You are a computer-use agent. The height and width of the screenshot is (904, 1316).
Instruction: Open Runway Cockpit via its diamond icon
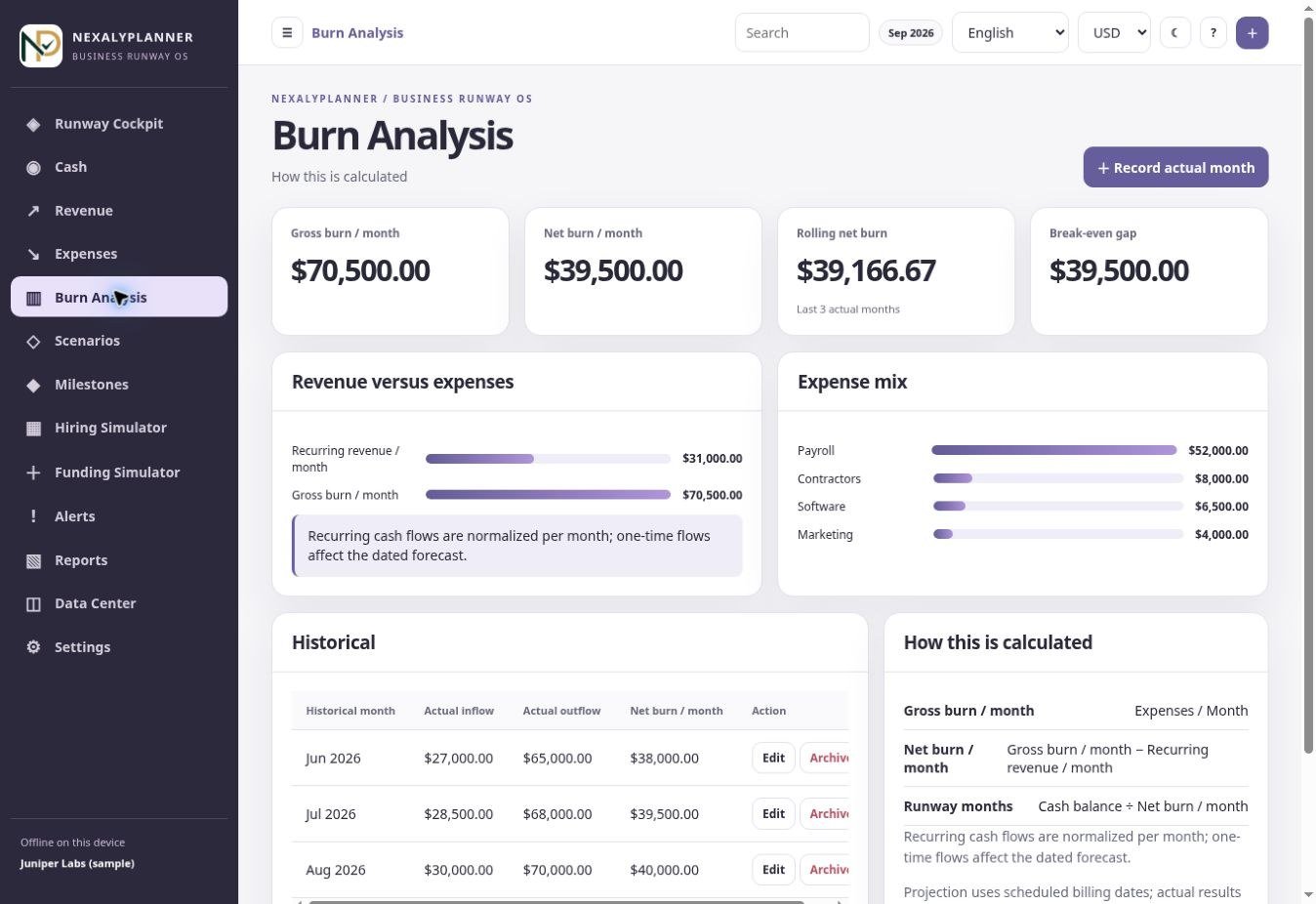coord(33,124)
